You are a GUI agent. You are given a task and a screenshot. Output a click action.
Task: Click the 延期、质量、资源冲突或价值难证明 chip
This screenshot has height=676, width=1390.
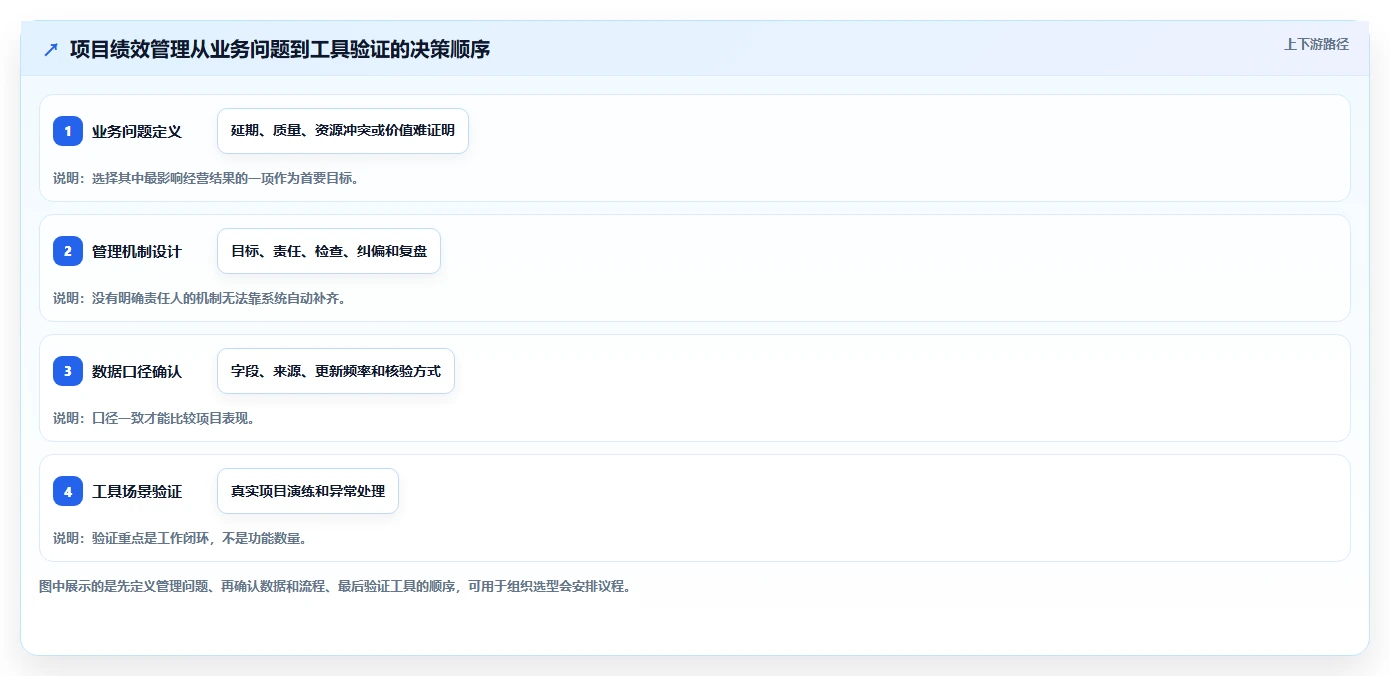click(x=343, y=131)
